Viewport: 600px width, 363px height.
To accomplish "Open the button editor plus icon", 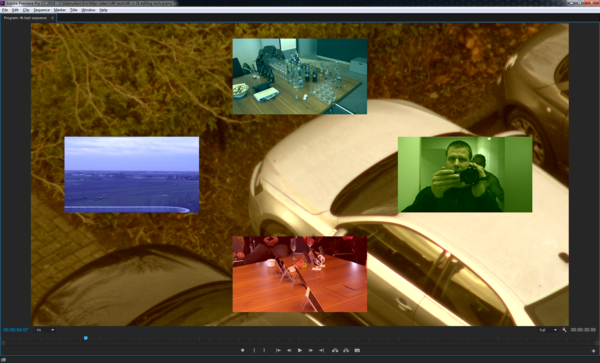I will pos(593,351).
